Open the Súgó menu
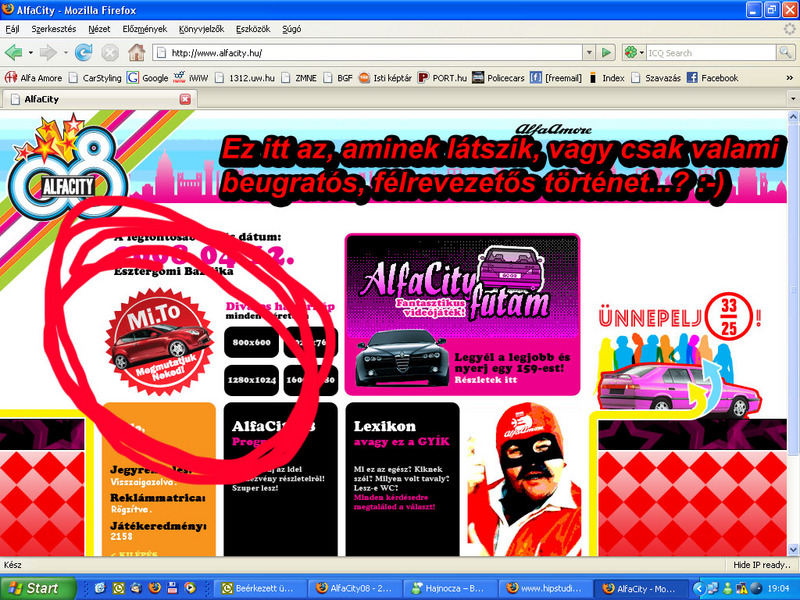800x600 pixels. (x=291, y=29)
